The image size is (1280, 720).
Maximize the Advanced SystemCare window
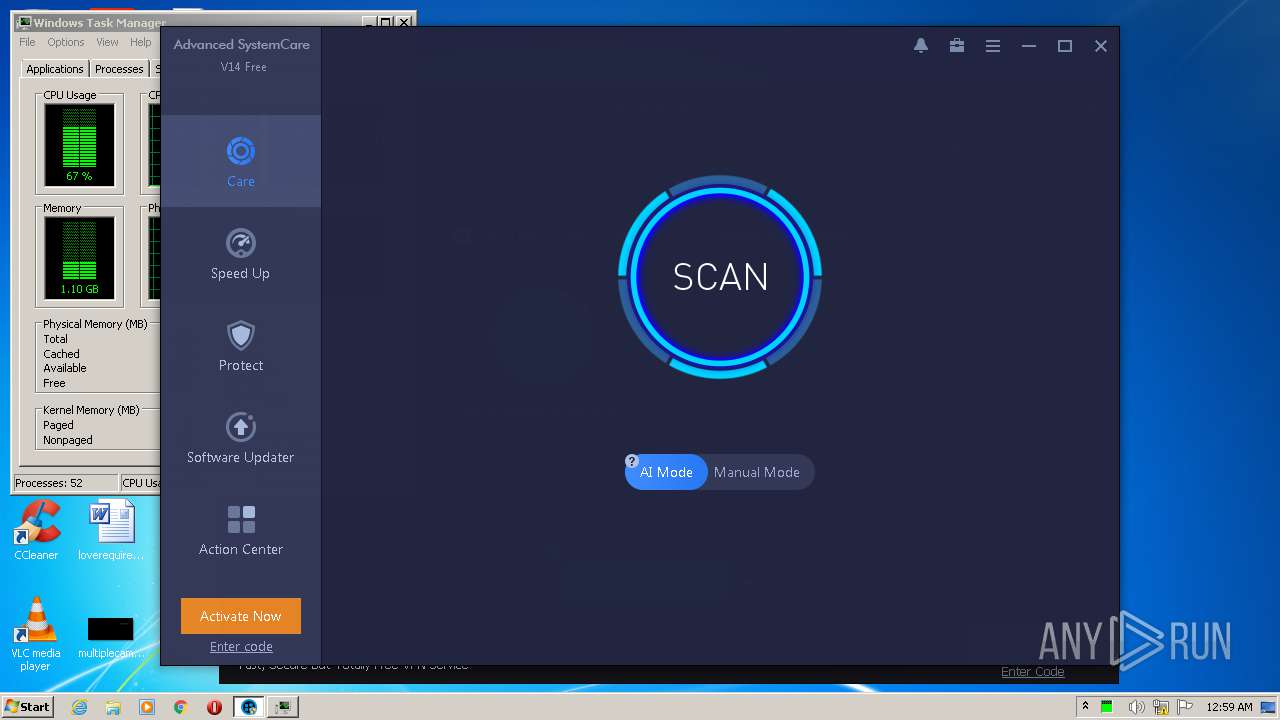[x=1065, y=46]
